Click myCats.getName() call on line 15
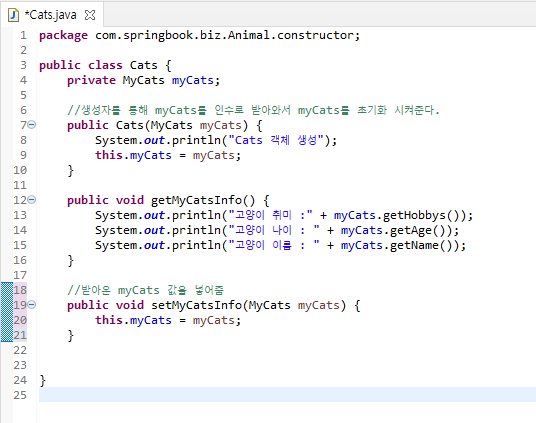This screenshot has width=536, height=423. click(x=400, y=246)
